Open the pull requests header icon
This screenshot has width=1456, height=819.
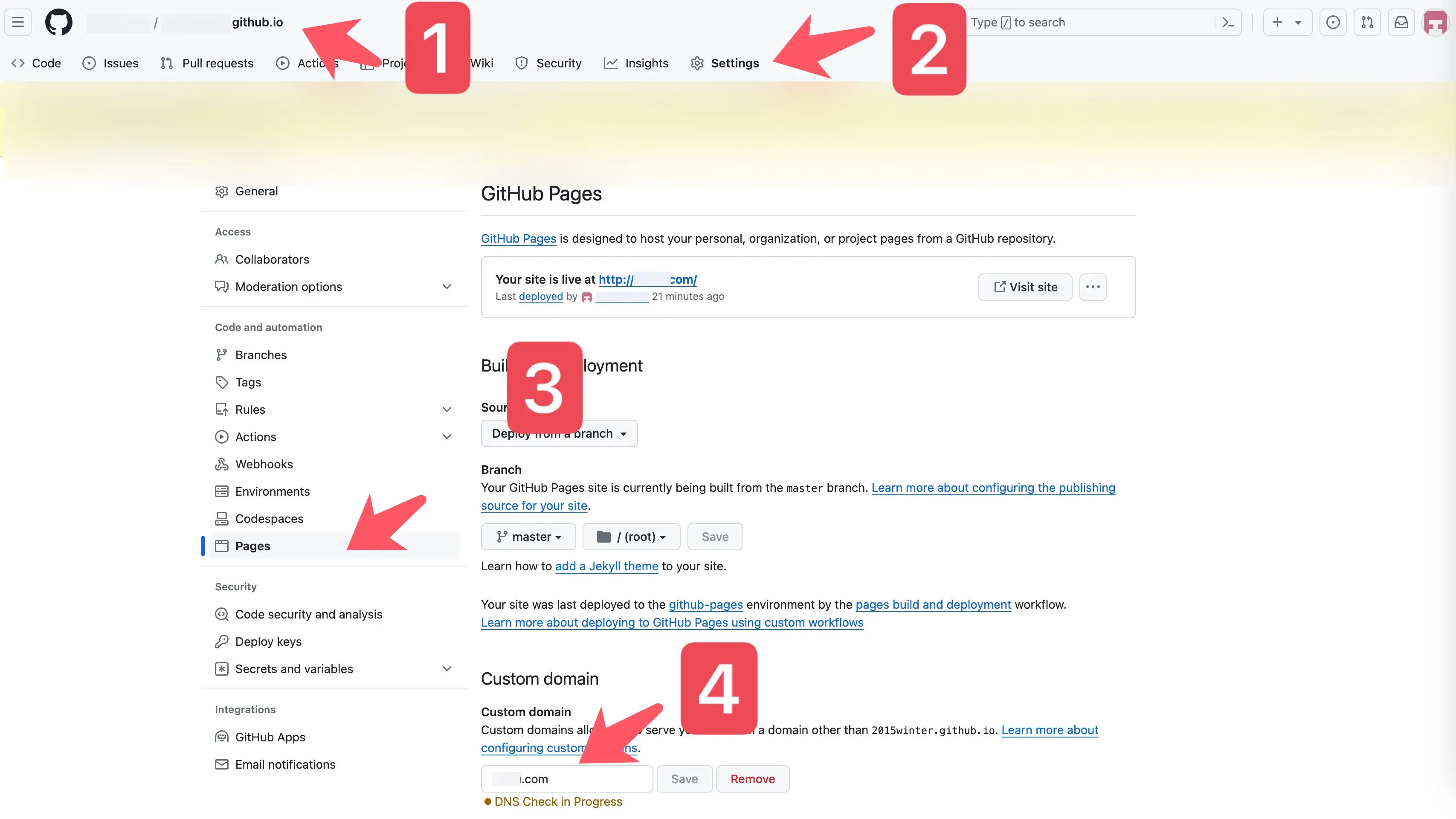(x=1367, y=23)
